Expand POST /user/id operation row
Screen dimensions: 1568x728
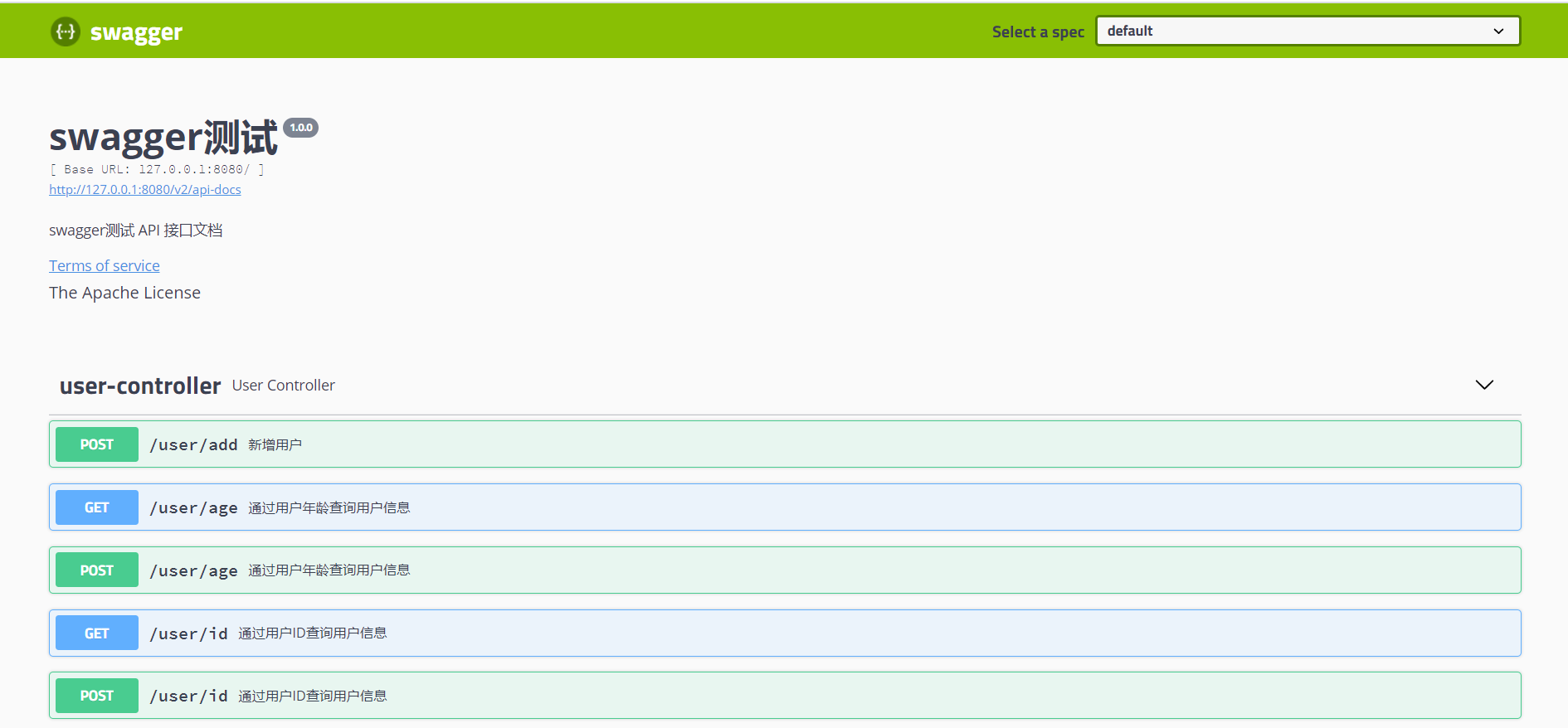[x=785, y=696]
